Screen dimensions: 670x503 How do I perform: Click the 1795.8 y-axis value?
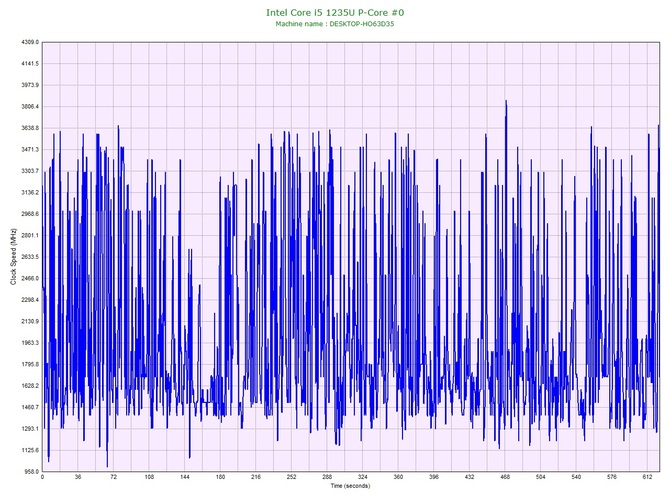30,364
